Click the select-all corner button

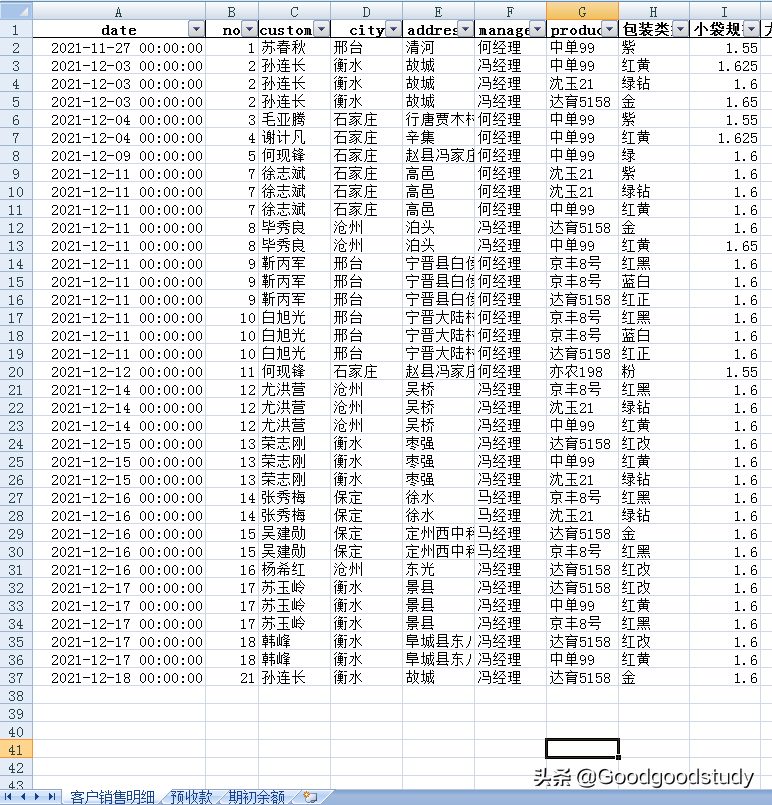16,11
